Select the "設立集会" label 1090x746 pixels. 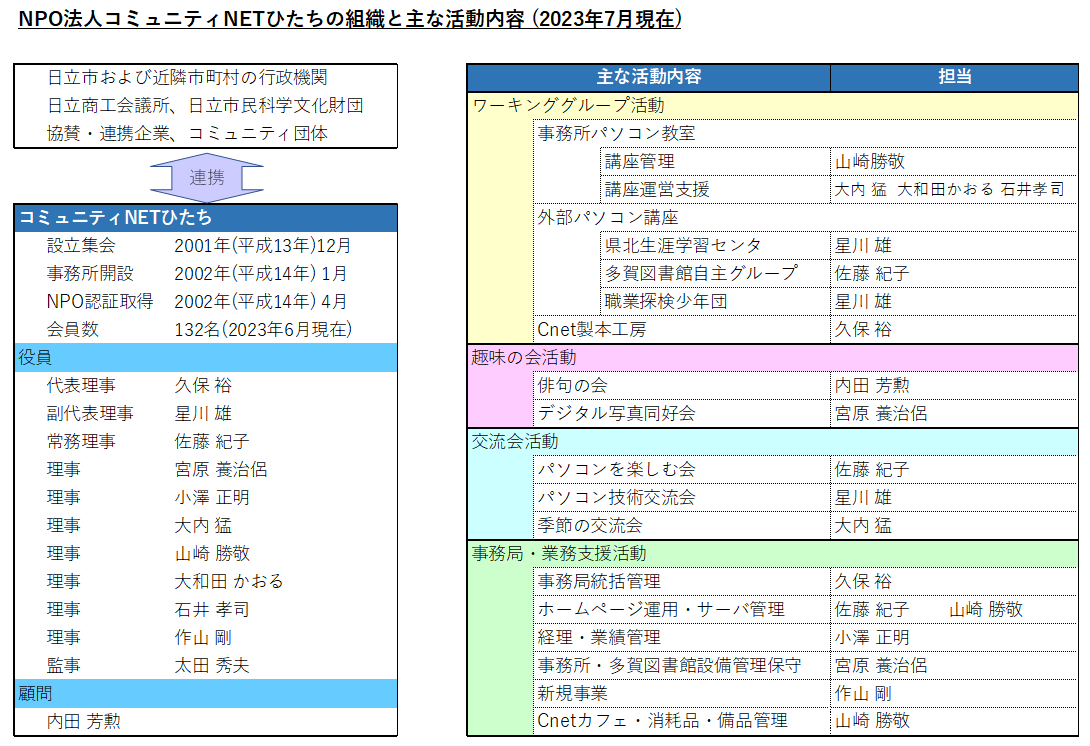tap(81, 245)
